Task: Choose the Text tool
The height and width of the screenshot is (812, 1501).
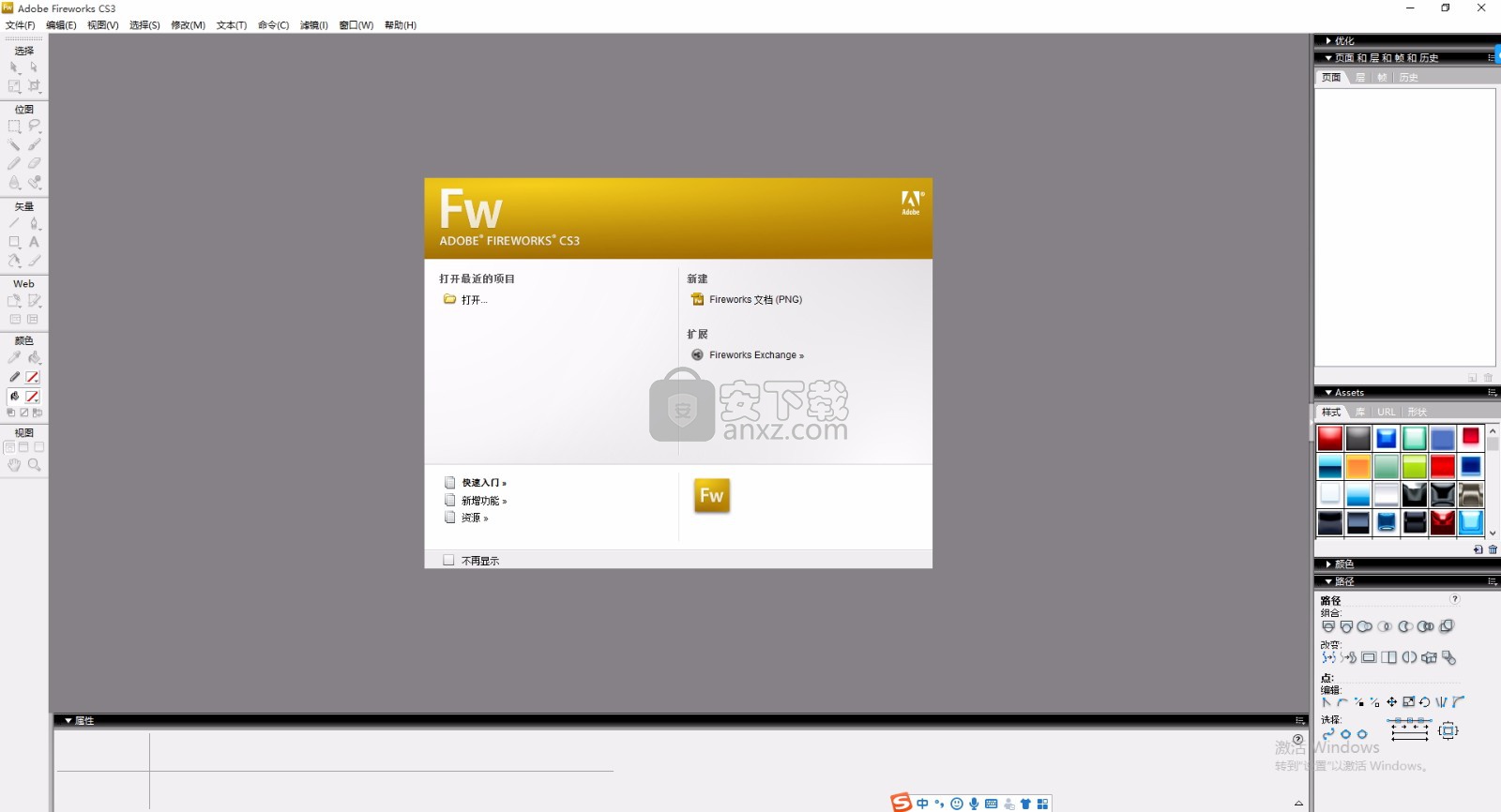Action: [x=34, y=242]
